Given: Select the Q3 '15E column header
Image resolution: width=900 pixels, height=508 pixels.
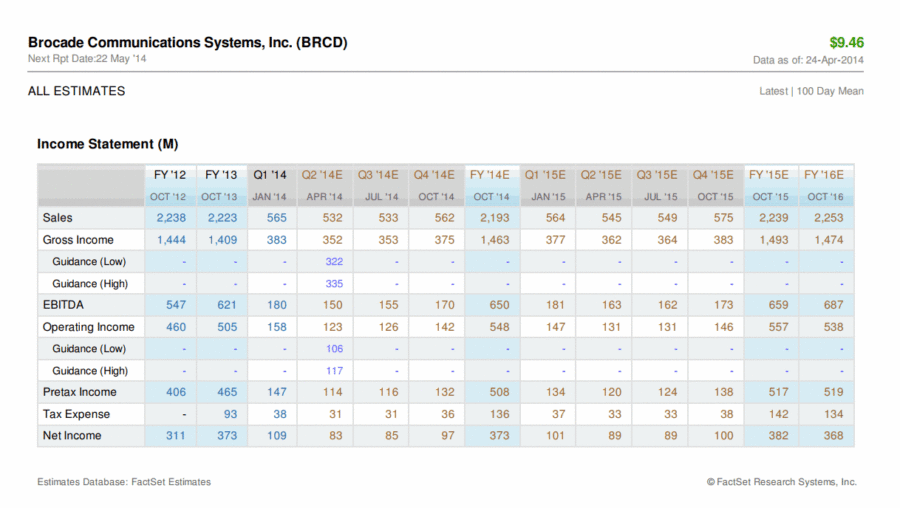Looking at the screenshot, I should click(x=657, y=174).
